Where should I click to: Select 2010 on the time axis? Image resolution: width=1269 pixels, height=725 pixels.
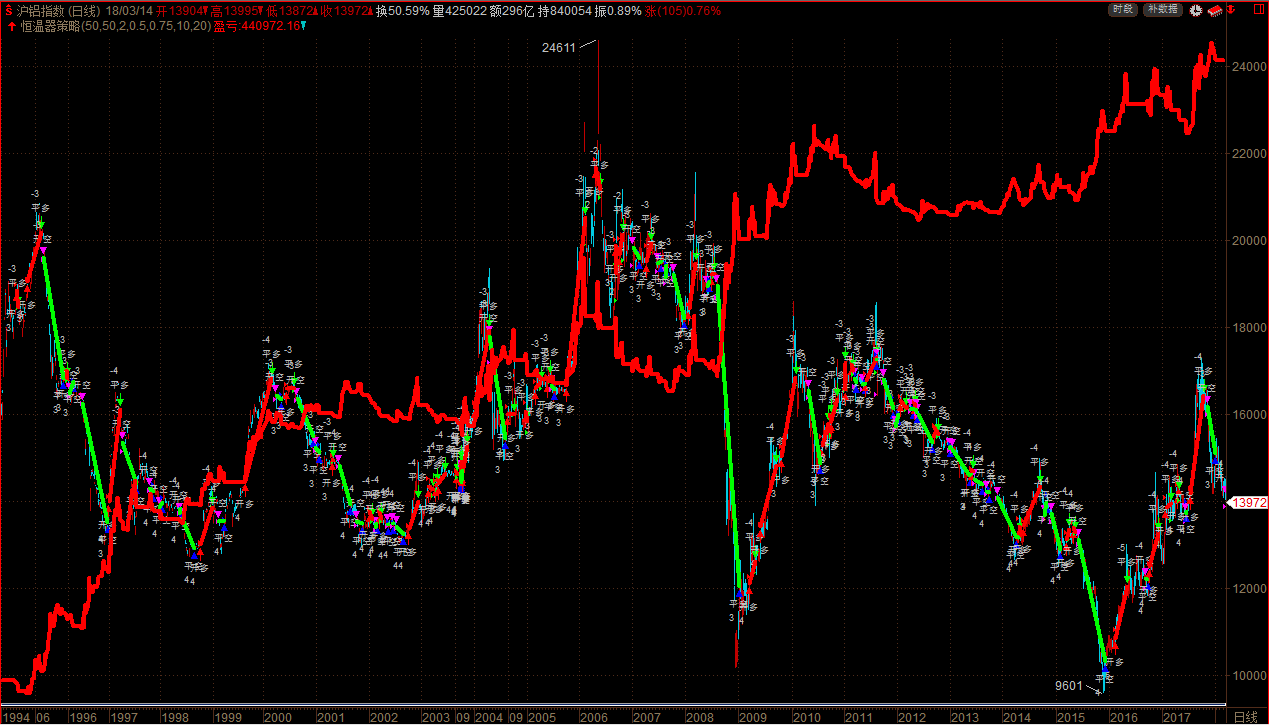(x=805, y=717)
